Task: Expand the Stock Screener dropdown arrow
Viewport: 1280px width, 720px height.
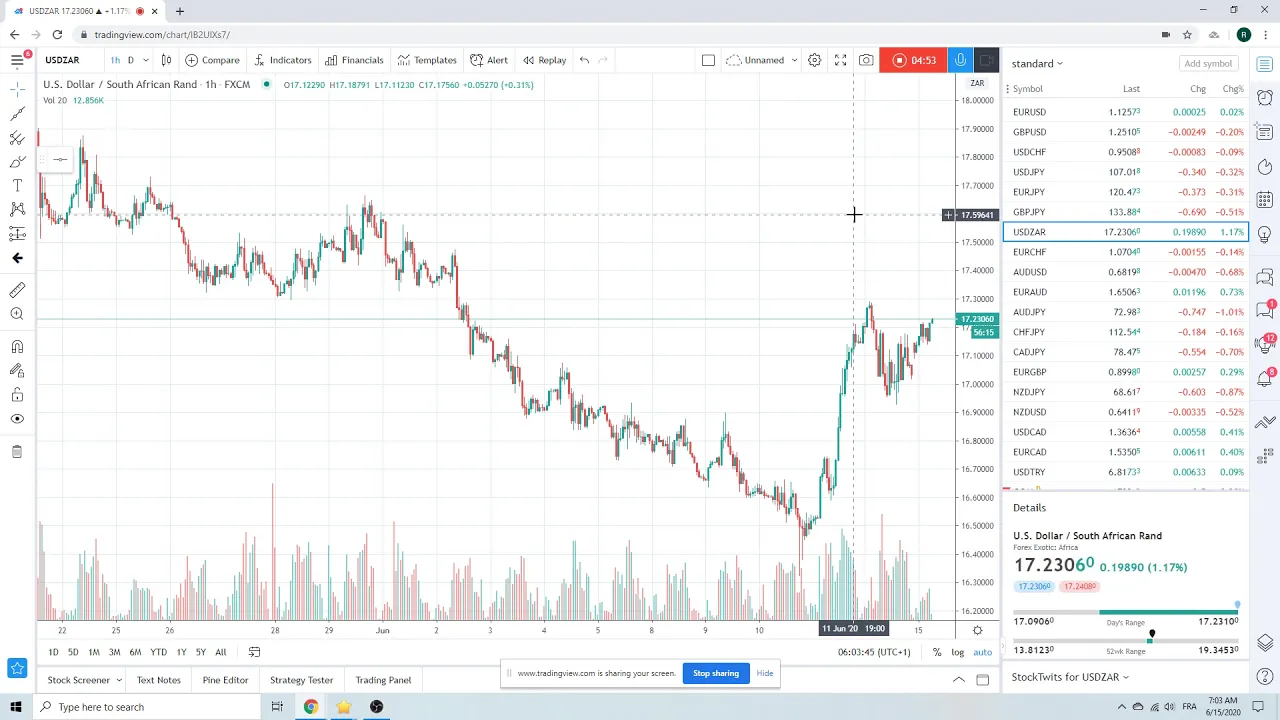Action: (118, 680)
